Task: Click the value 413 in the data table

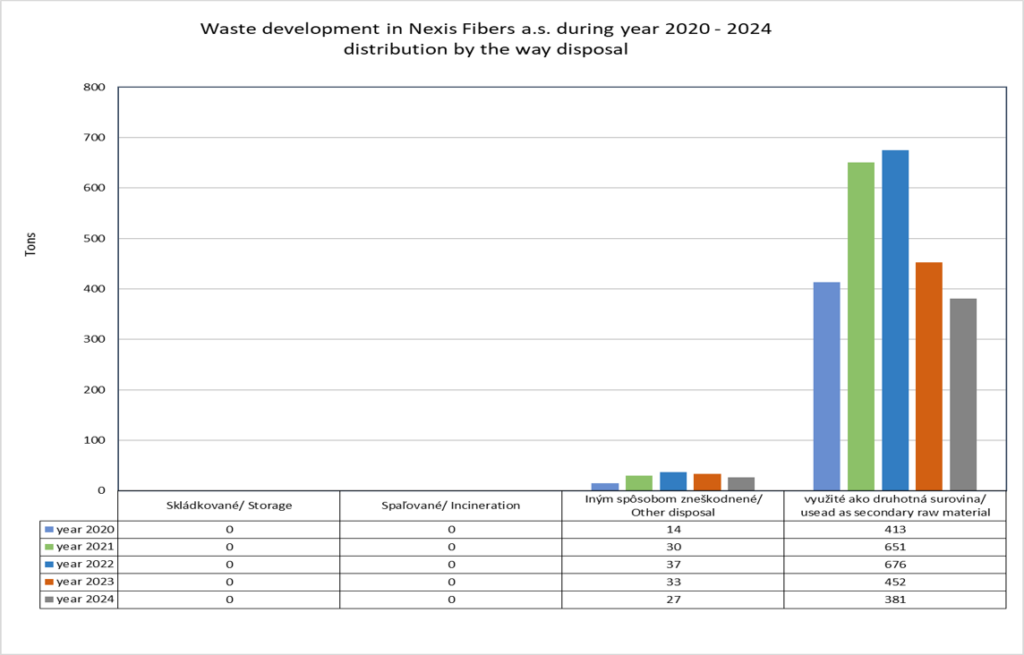Action: (x=895, y=530)
